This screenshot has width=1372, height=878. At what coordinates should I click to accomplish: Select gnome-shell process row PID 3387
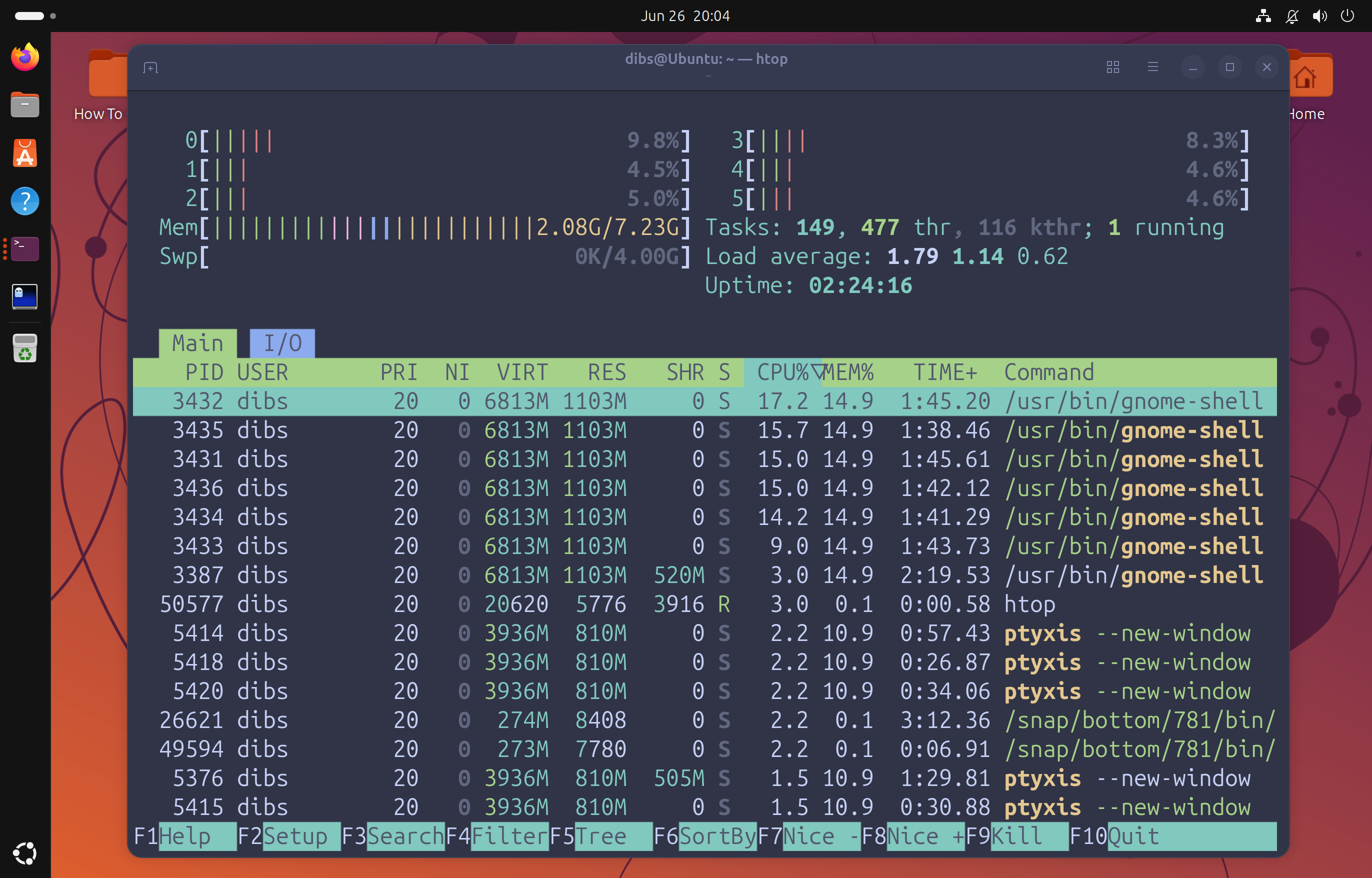pyautogui.click(x=704, y=575)
